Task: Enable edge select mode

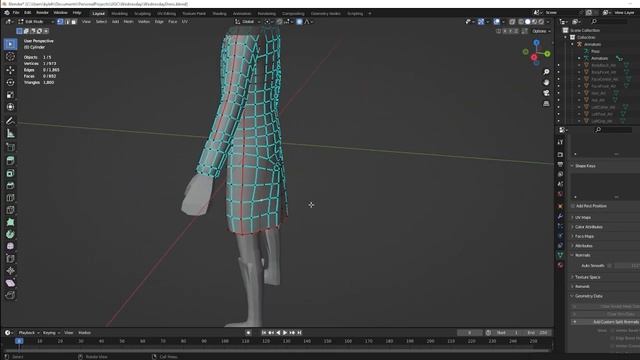Action: click(x=67, y=22)
